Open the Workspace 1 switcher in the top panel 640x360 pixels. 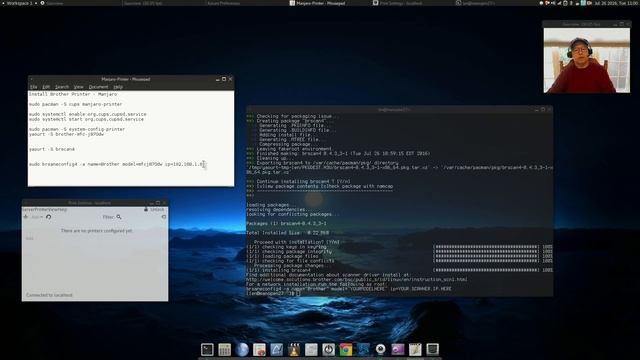20,3
